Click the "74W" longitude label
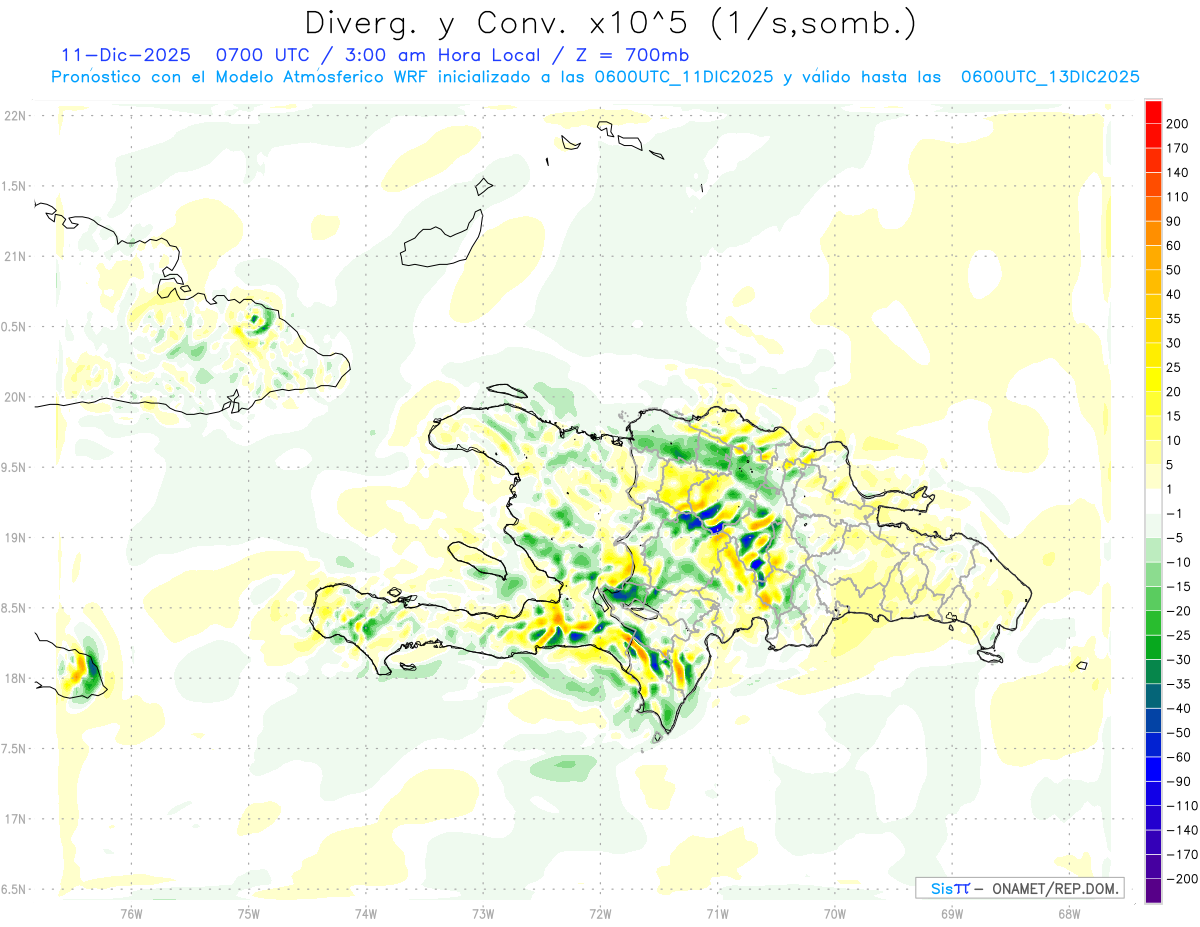The width and height of the screenshot is (1200, 927). (x=366, y=913)
